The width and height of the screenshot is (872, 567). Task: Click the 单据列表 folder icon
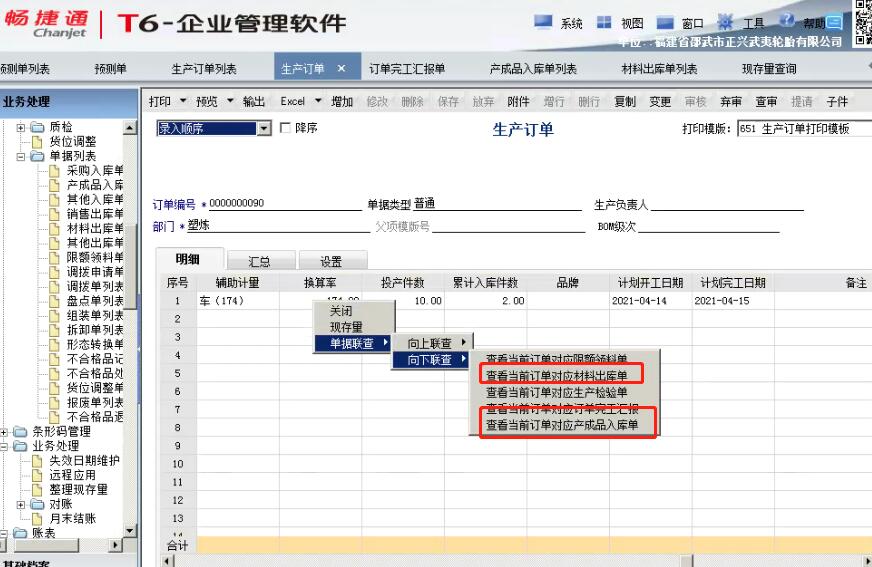[x=37, y=156]
